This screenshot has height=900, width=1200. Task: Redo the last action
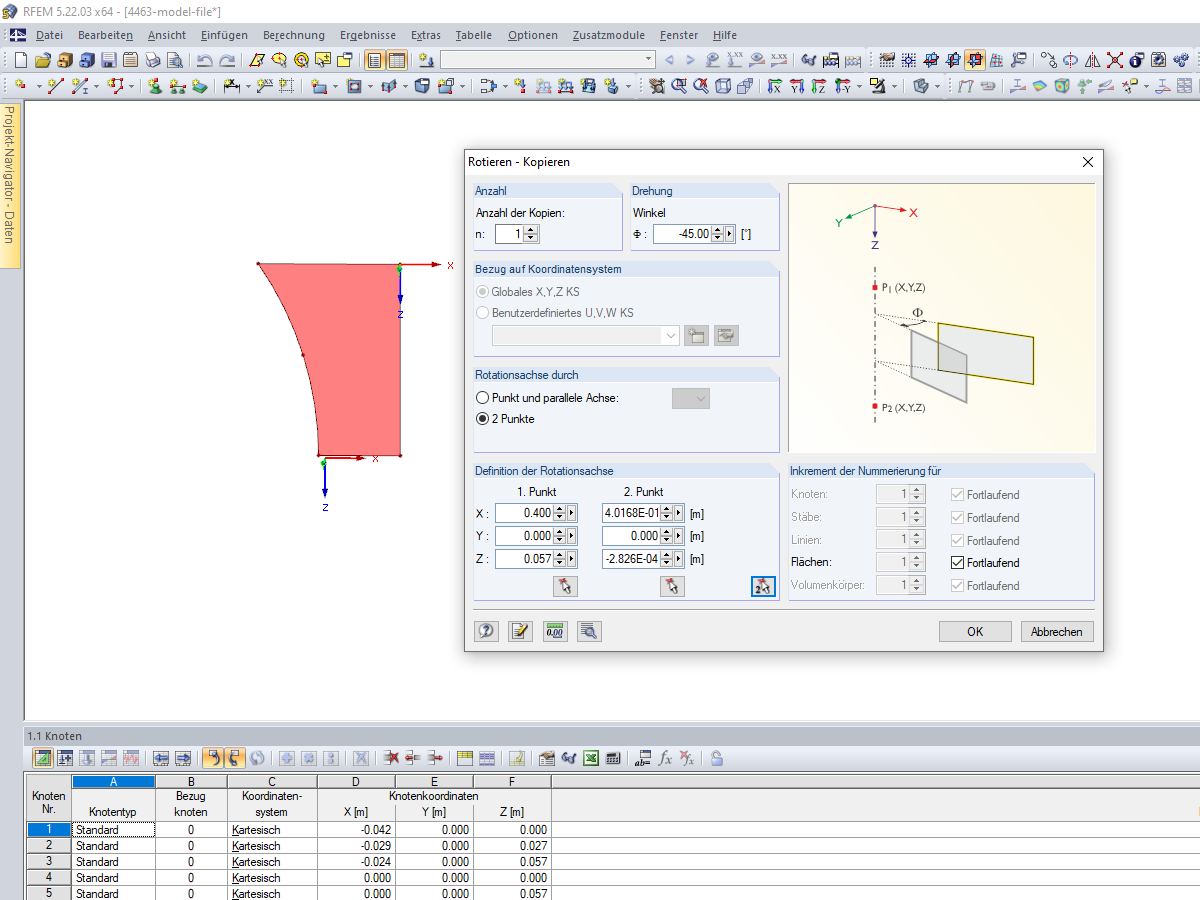[x=227, y=60]
